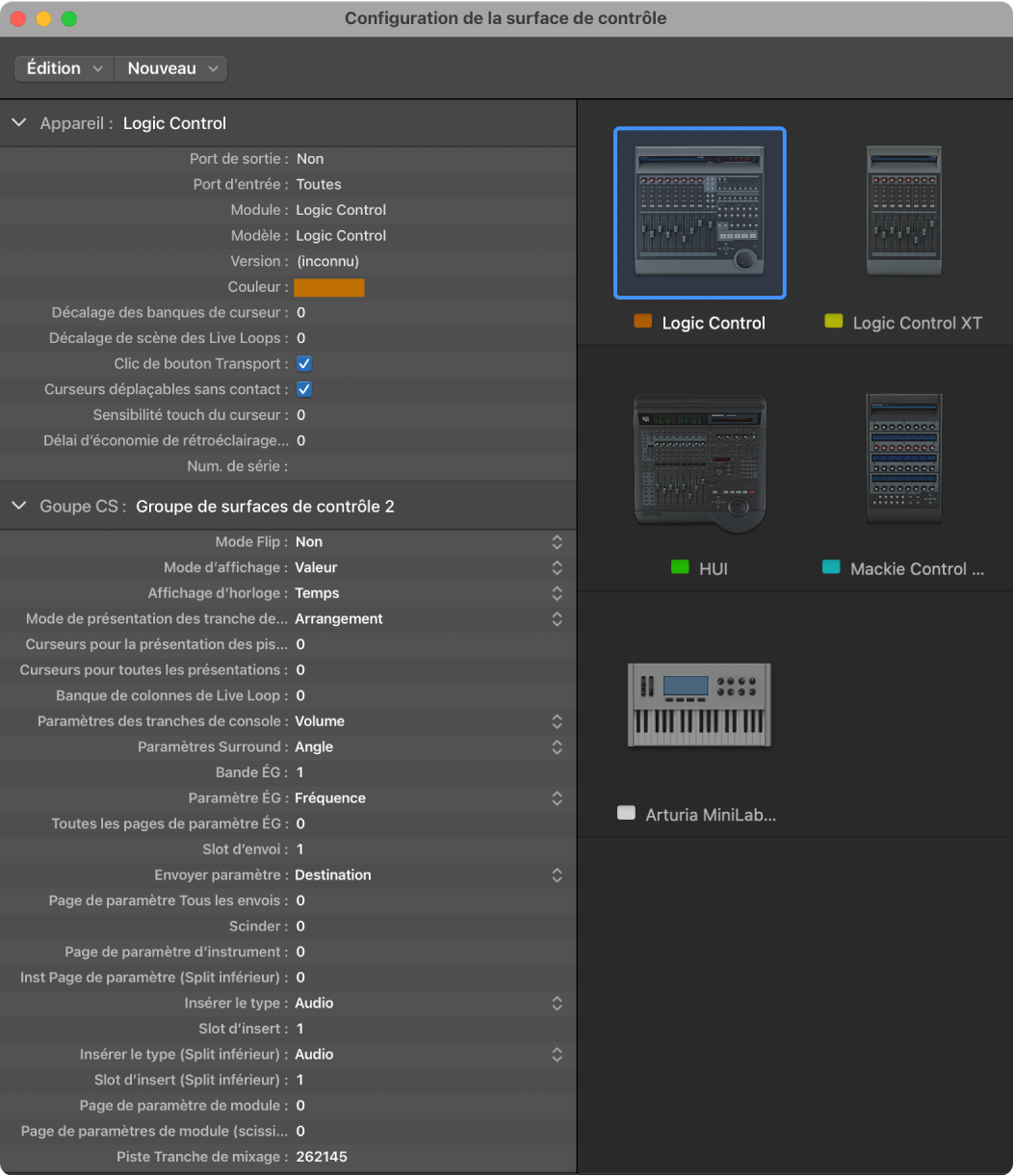Click the orange Couleur swatch
This screenshot has width=1014, height=1176.
(x=328, y=287)
